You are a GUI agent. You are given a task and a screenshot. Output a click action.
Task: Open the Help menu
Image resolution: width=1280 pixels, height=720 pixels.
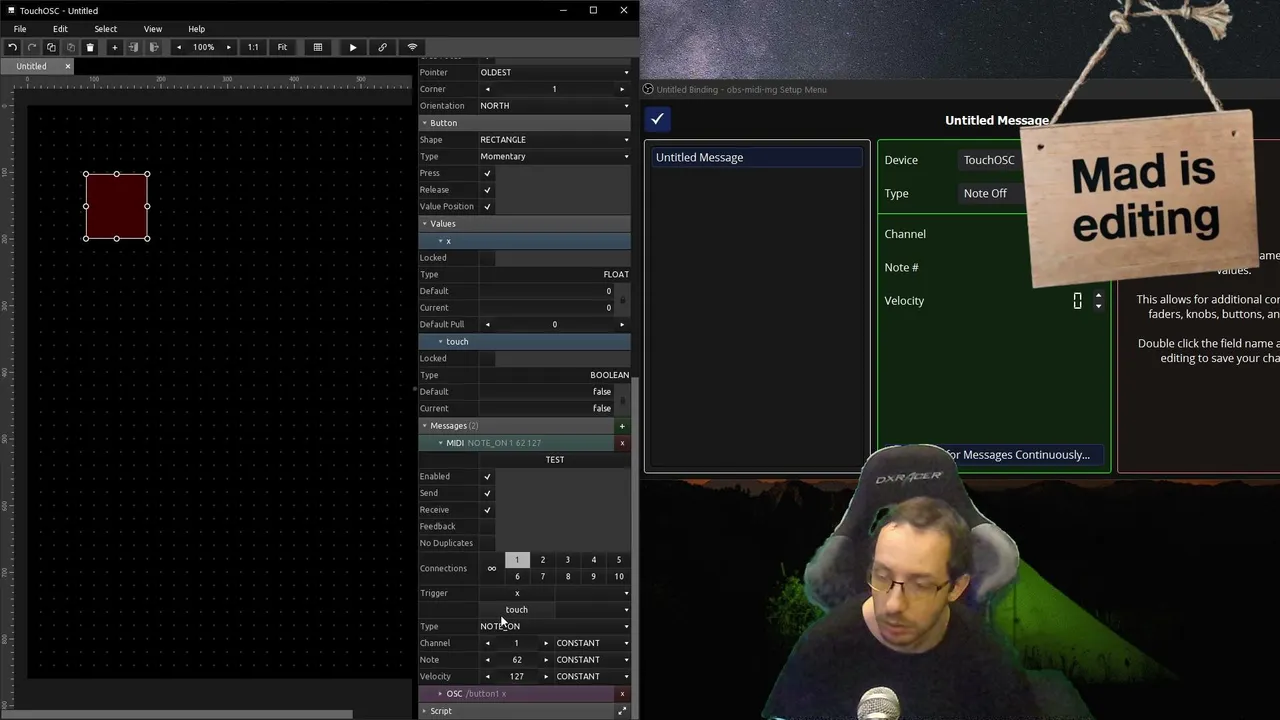pyautogui.click(x=196, y=29)
